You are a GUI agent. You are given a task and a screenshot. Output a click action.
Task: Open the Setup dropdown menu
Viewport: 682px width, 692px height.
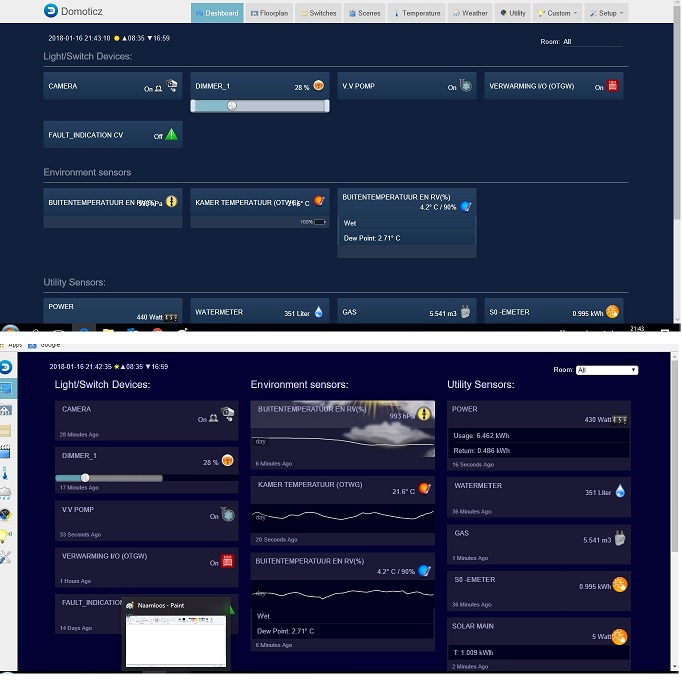tap(606, 13)
